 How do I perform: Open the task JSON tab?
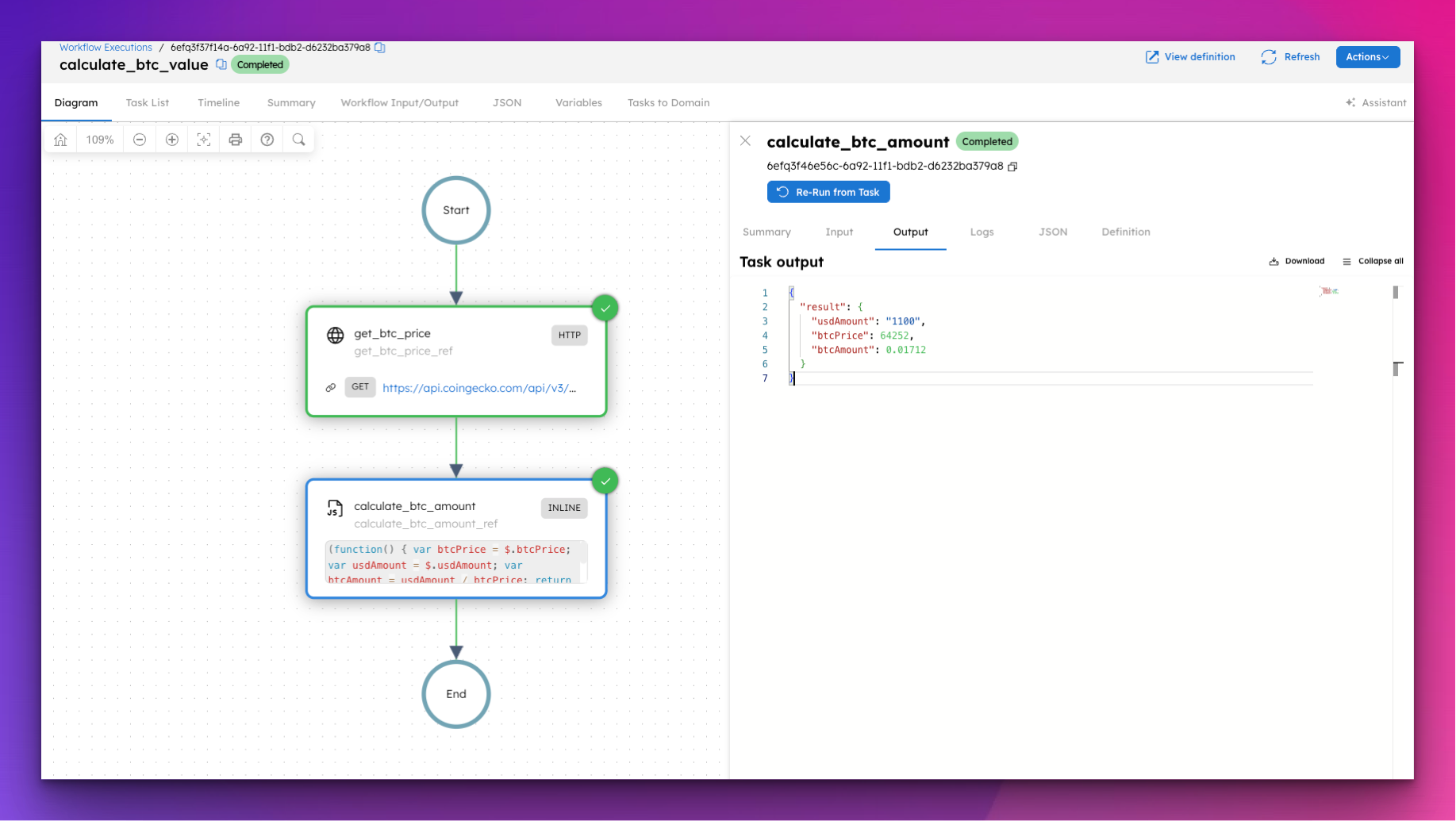coord(1053,232)
